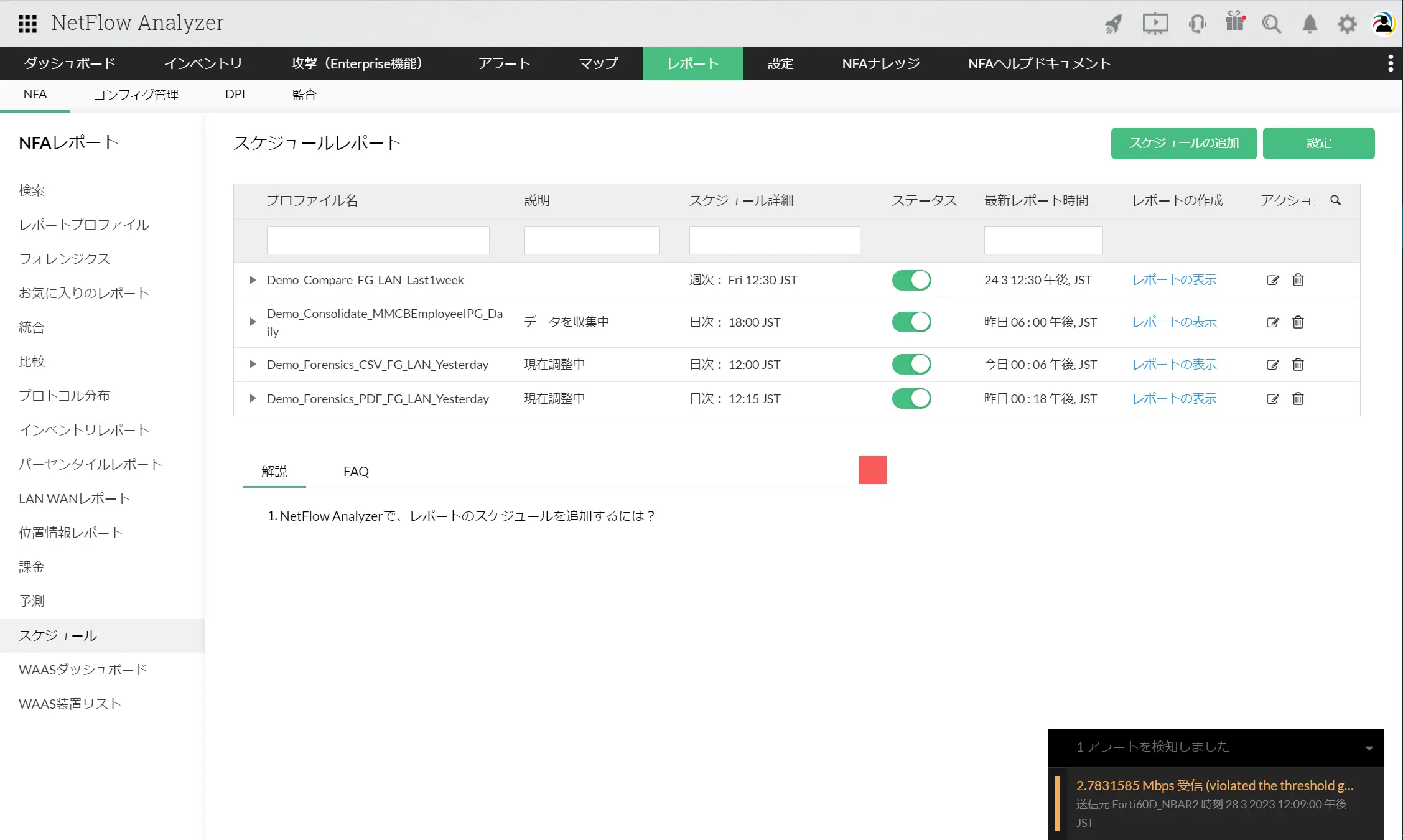Open the インベントリ main menu
Viewport: 1403px width, 840px height.
pos(203,63)
